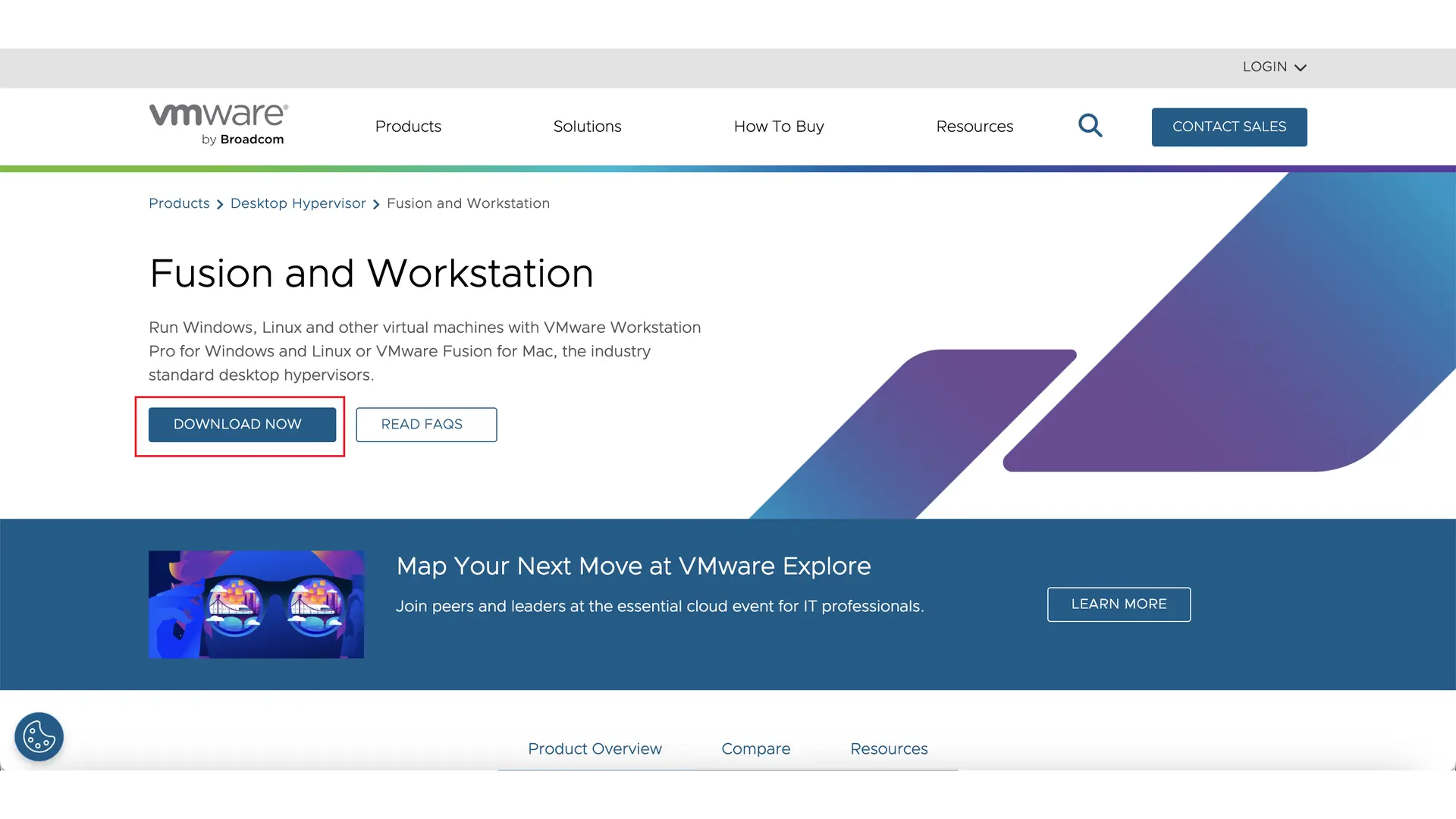The height and width of the screenshot is (819, 1456).
Task: Switch to the Compare tab
Action: (x=755, y=748)
